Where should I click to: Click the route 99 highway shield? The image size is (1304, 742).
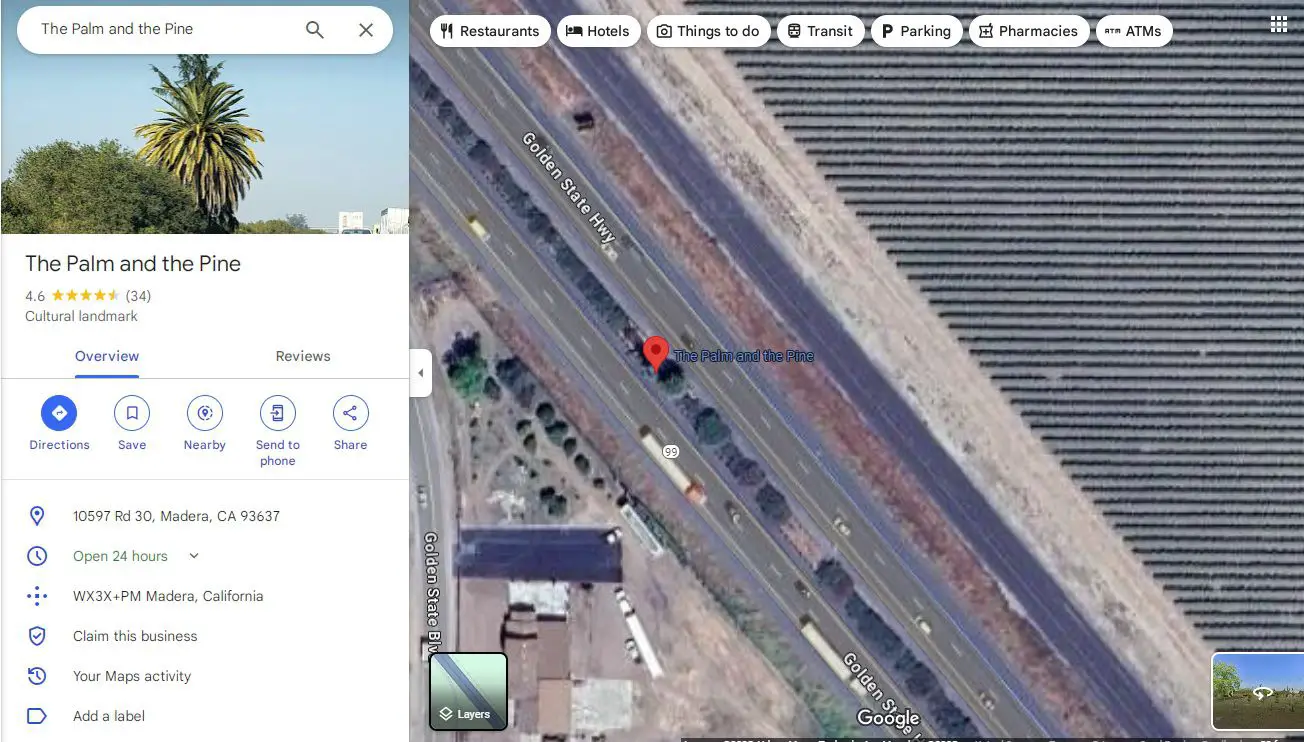pos(671,452)
